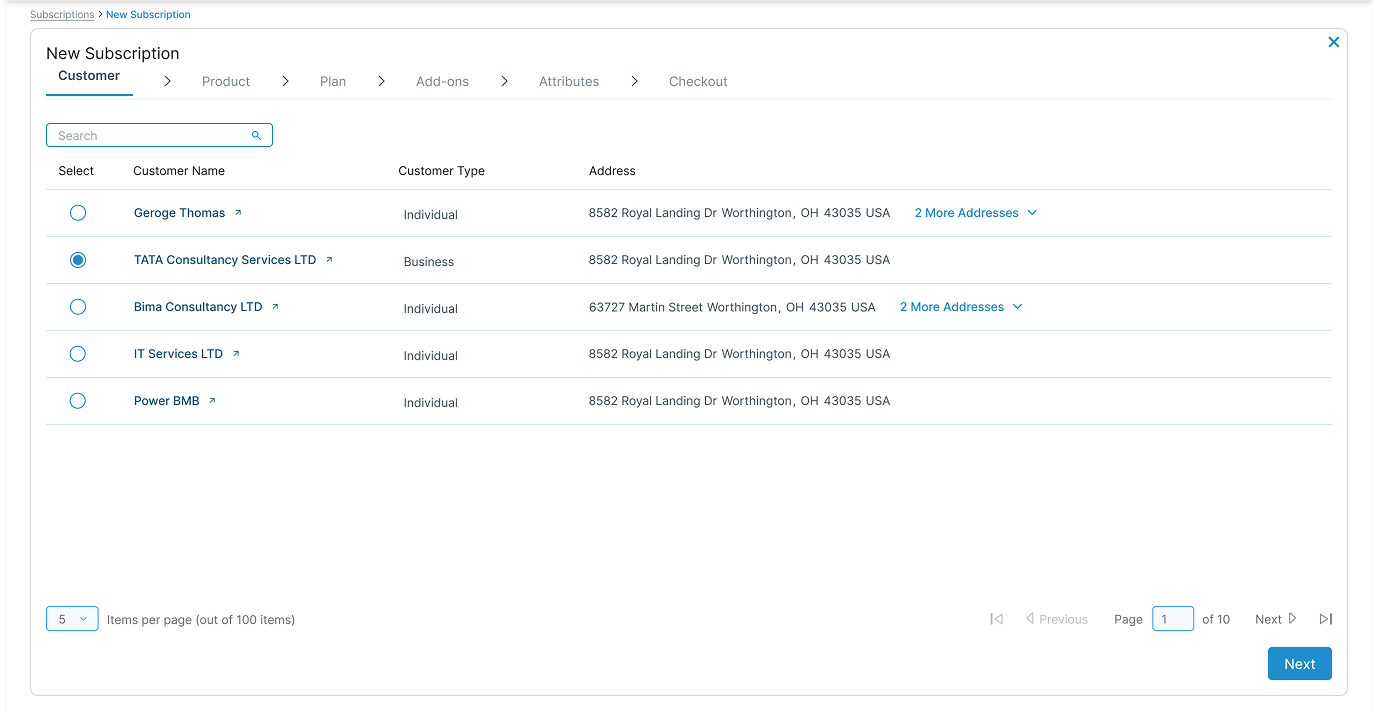Open Subscriptions breadcrumb link
The width and height of the screenshot is (1378, 712).
click(62, 15)
